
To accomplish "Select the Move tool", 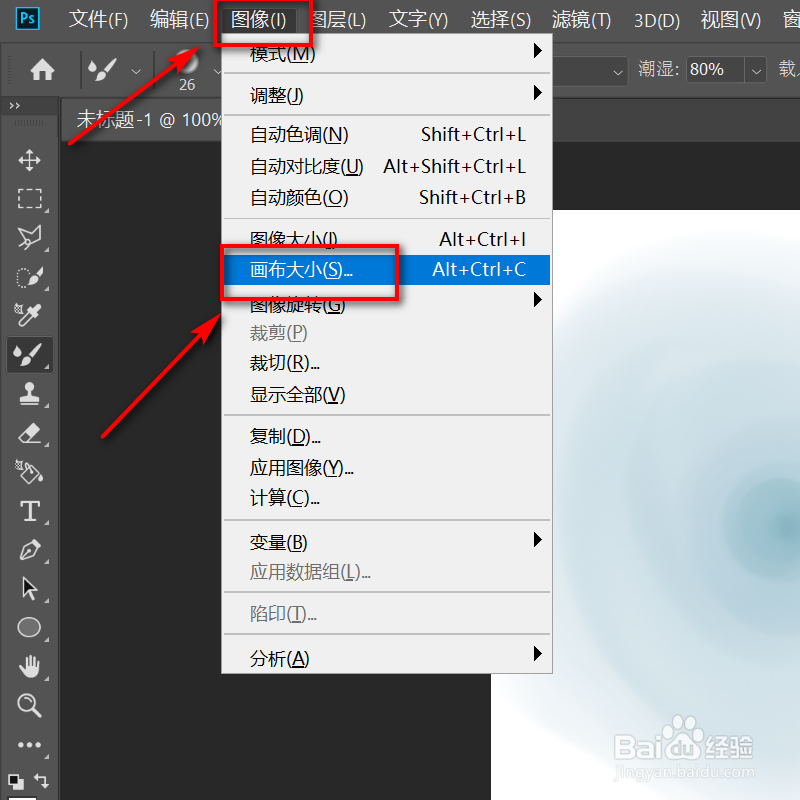I will pyautogui.click(x=30, y=160).
